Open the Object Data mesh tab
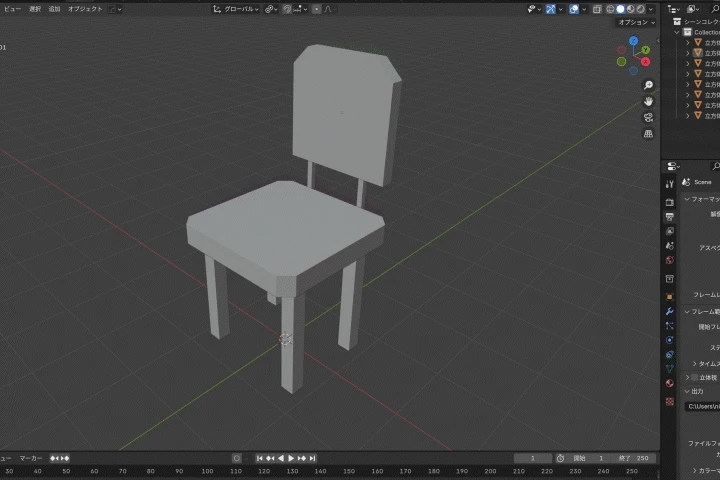720x480 pixels. [x=669, y=368]
